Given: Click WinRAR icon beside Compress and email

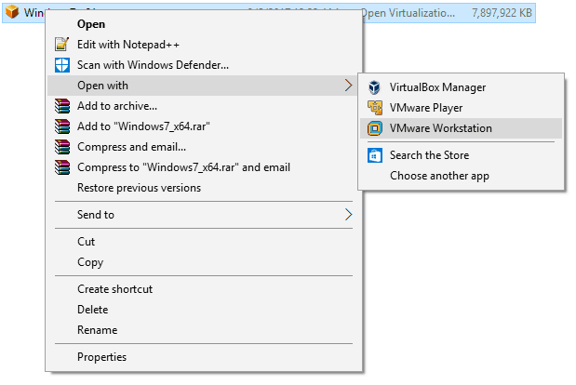Looking at the screenshot, I should (x=62, y=147).
